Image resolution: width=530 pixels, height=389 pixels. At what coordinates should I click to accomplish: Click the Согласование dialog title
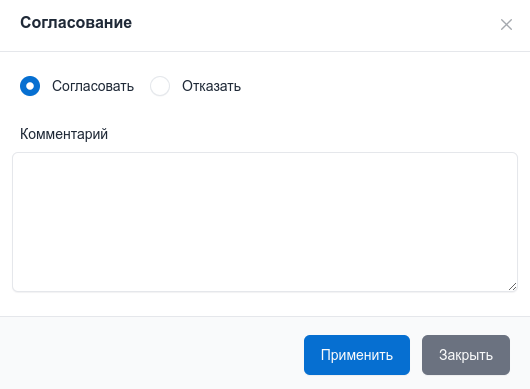[76, 23]
